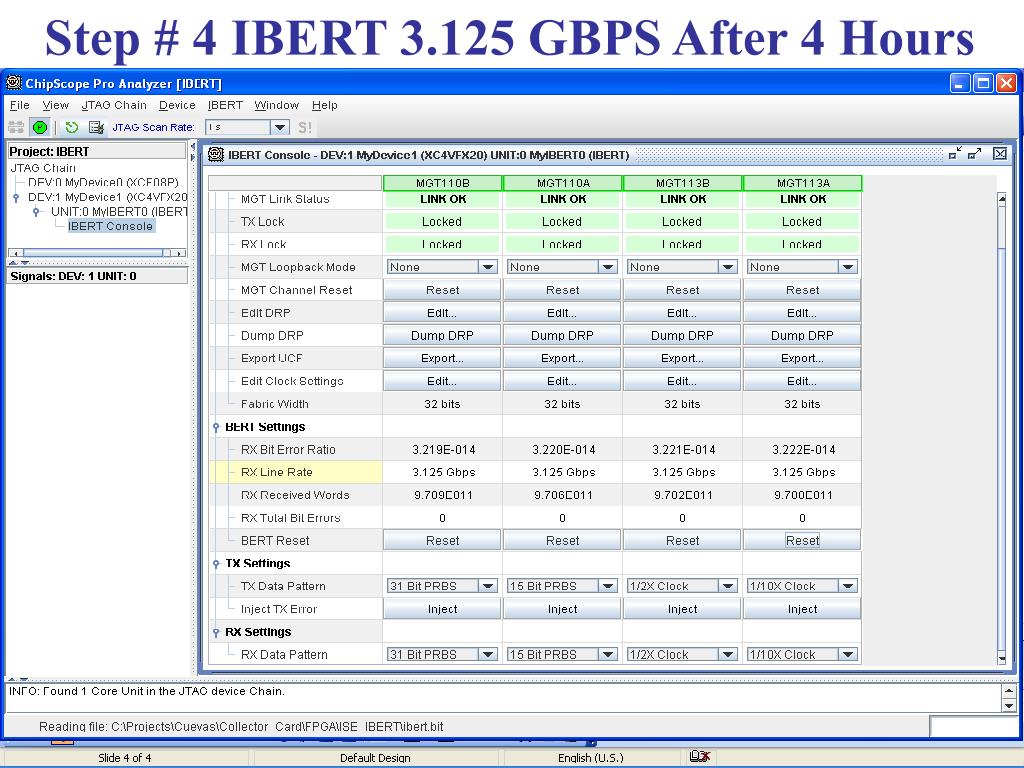
Task: Click the MGT113A column header
Action: 803,183
